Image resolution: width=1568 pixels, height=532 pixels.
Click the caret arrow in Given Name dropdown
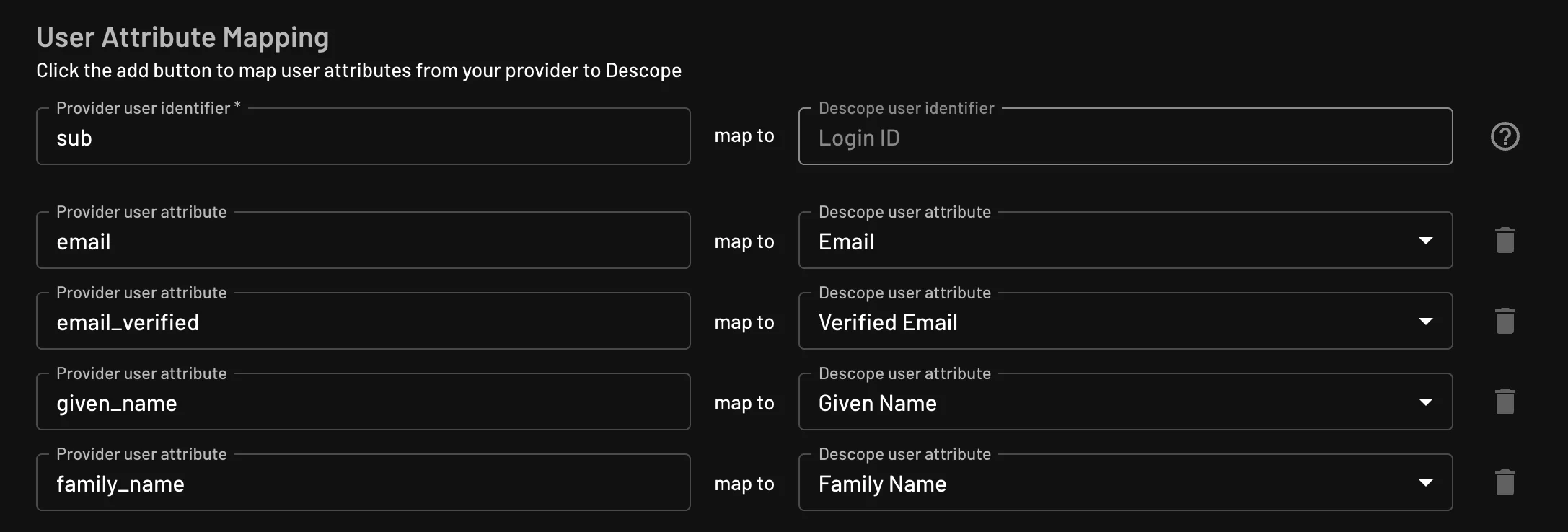[1425, 402]
